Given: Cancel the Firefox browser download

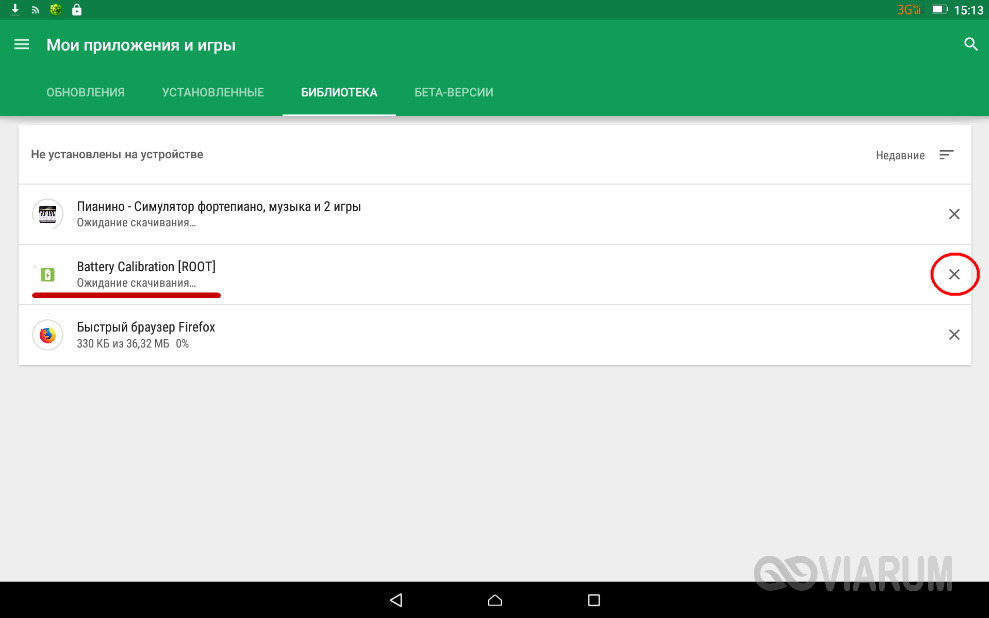Looking at the screenshot, I should 954,335.
